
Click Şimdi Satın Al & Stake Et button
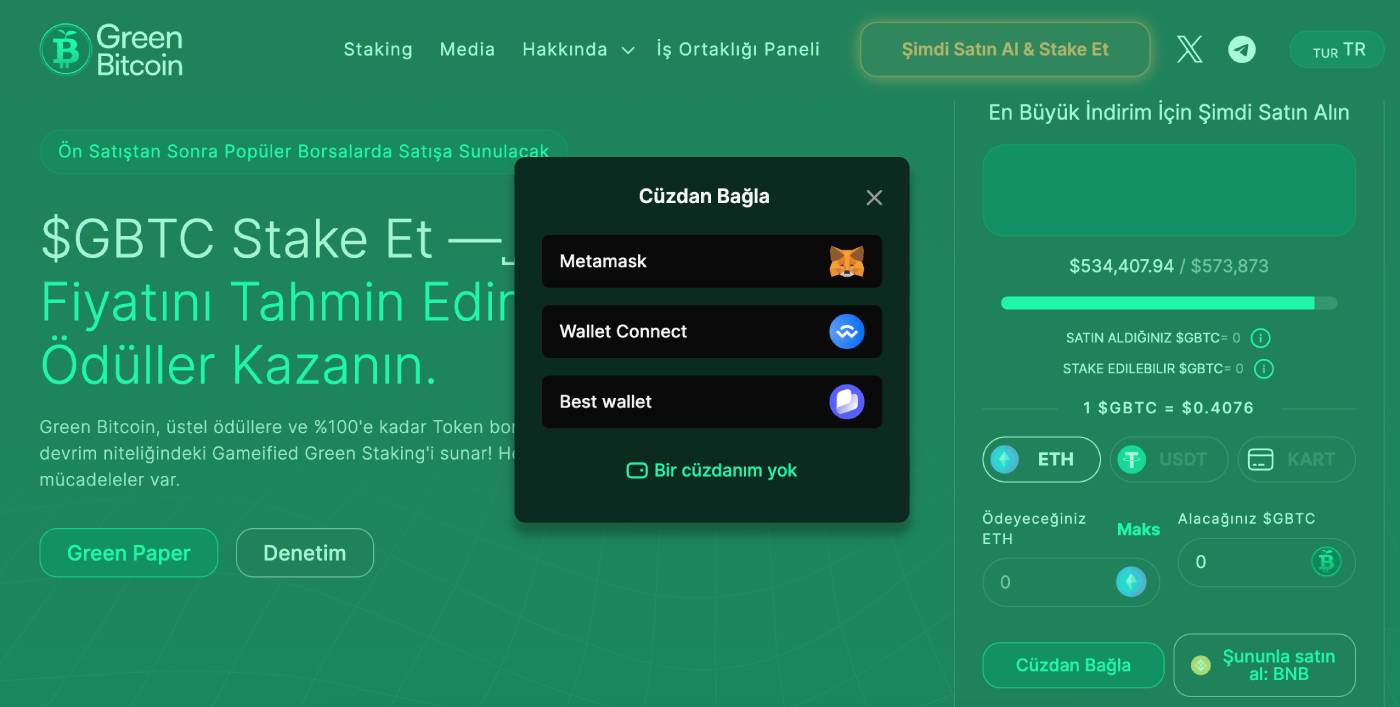click(x=1005, y=50)
